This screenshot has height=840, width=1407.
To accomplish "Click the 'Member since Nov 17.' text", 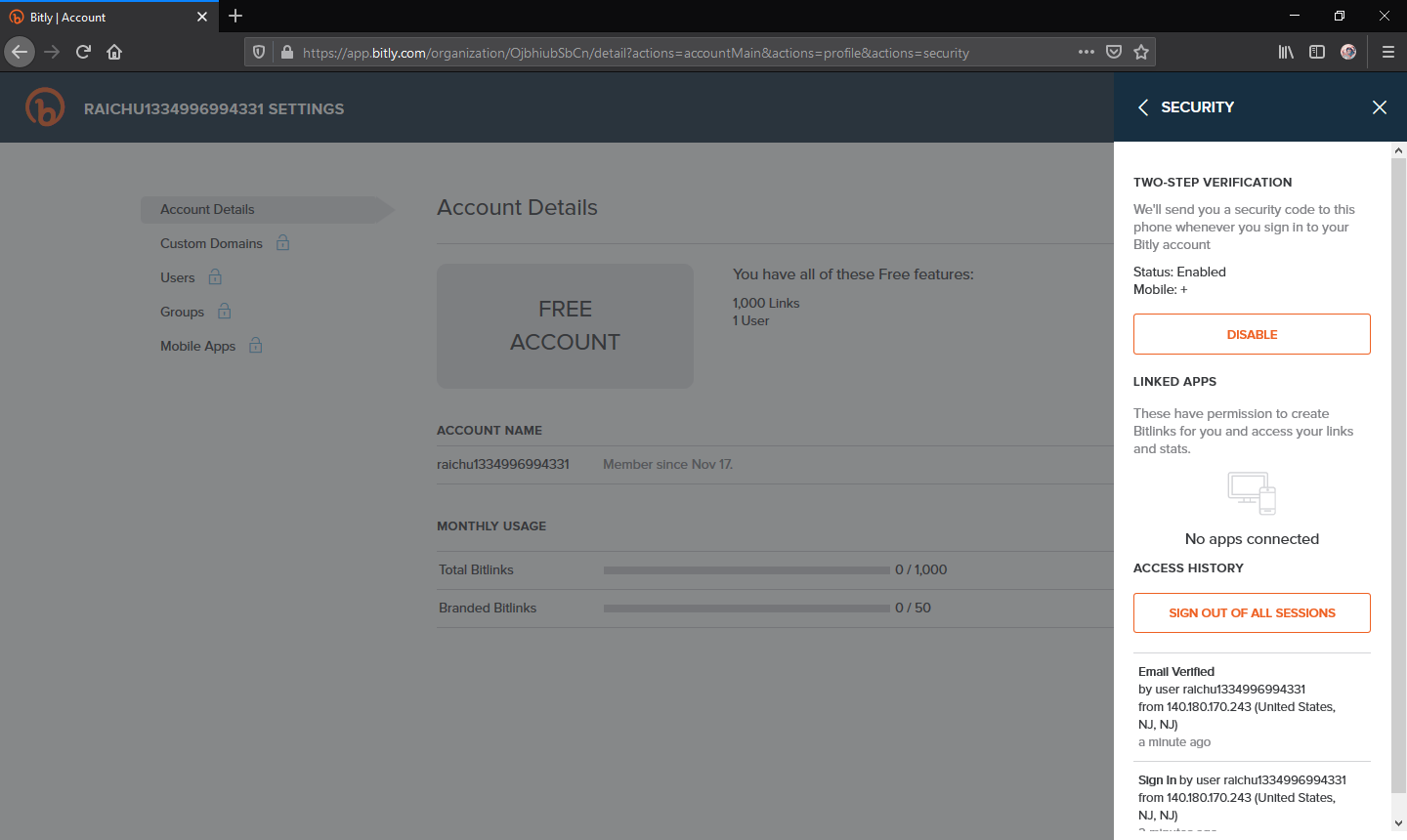I will coord(667,464).
